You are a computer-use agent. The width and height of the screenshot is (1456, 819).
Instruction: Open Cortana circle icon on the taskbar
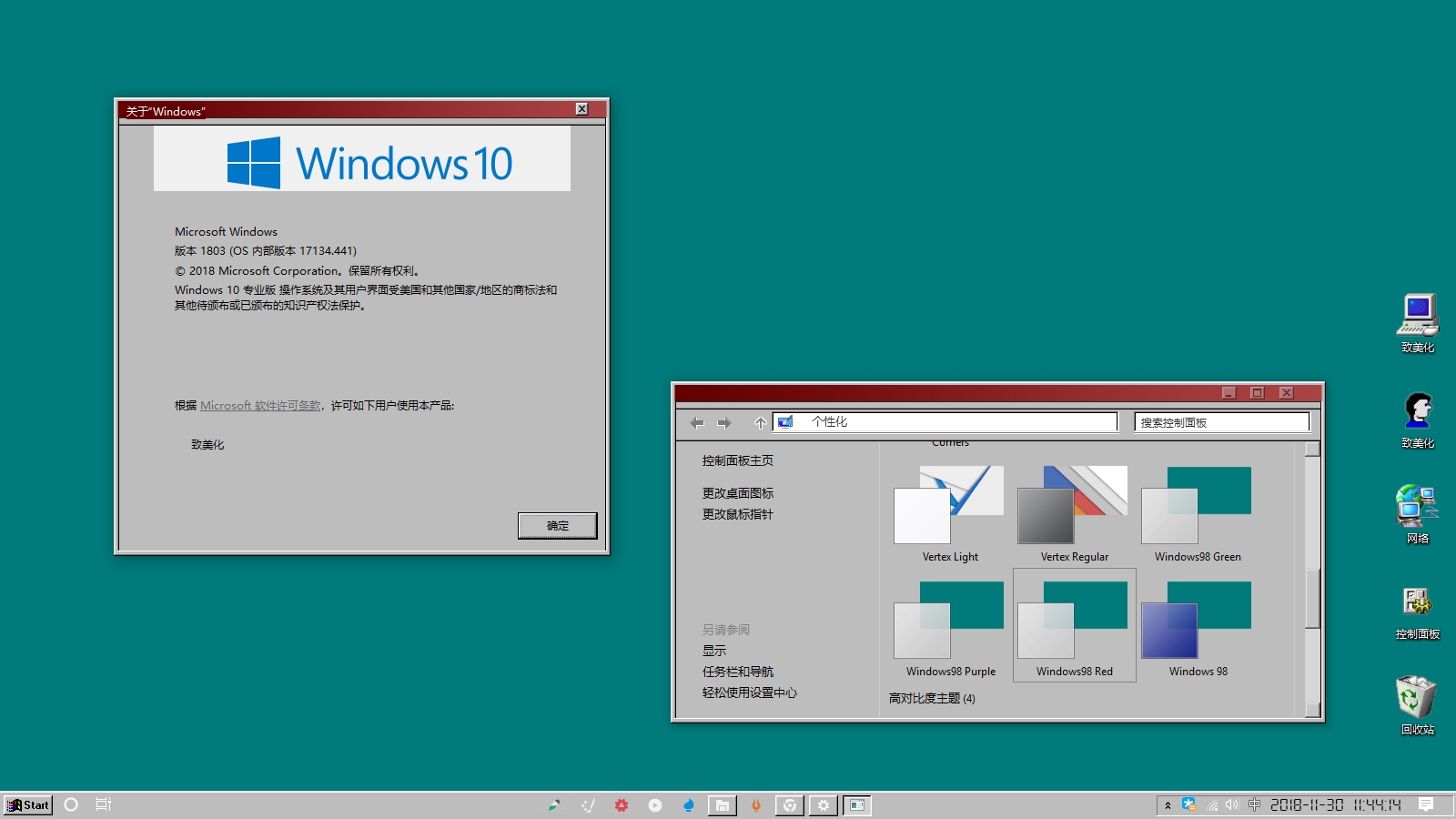[71, 804]
